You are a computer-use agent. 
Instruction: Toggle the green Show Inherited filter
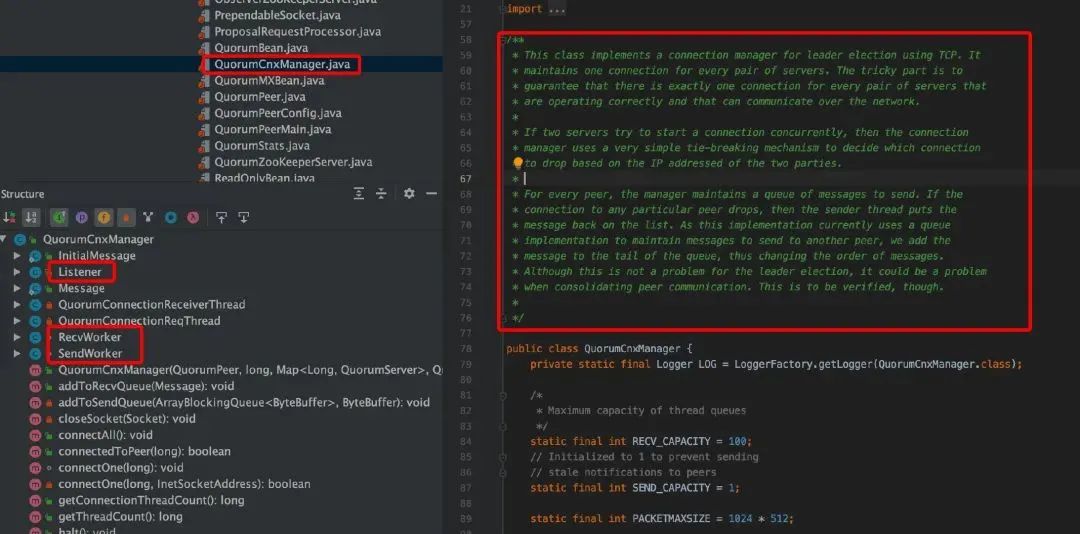58,217
